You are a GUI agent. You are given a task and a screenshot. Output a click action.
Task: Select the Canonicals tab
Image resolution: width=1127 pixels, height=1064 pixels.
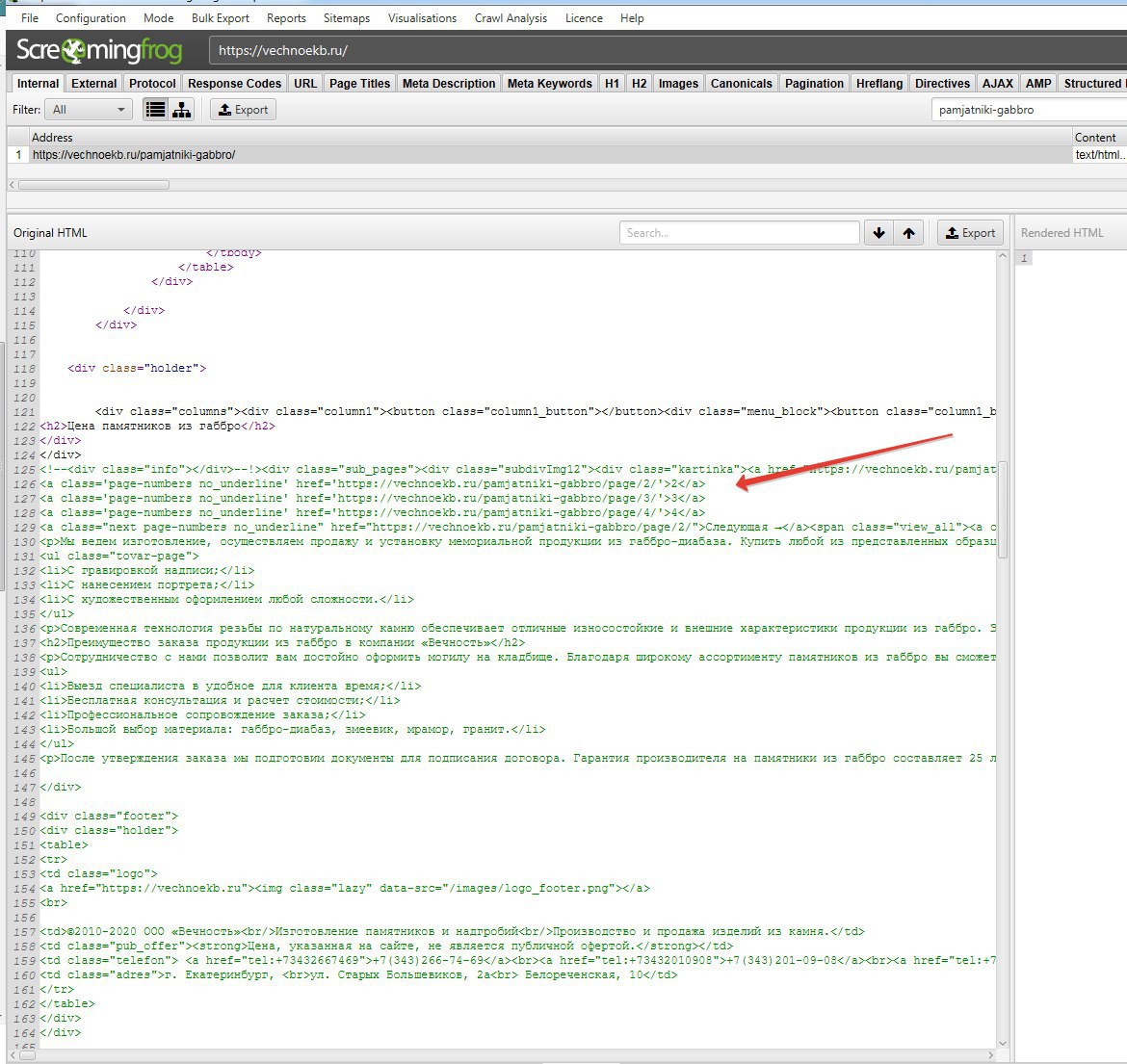point(741,84)
